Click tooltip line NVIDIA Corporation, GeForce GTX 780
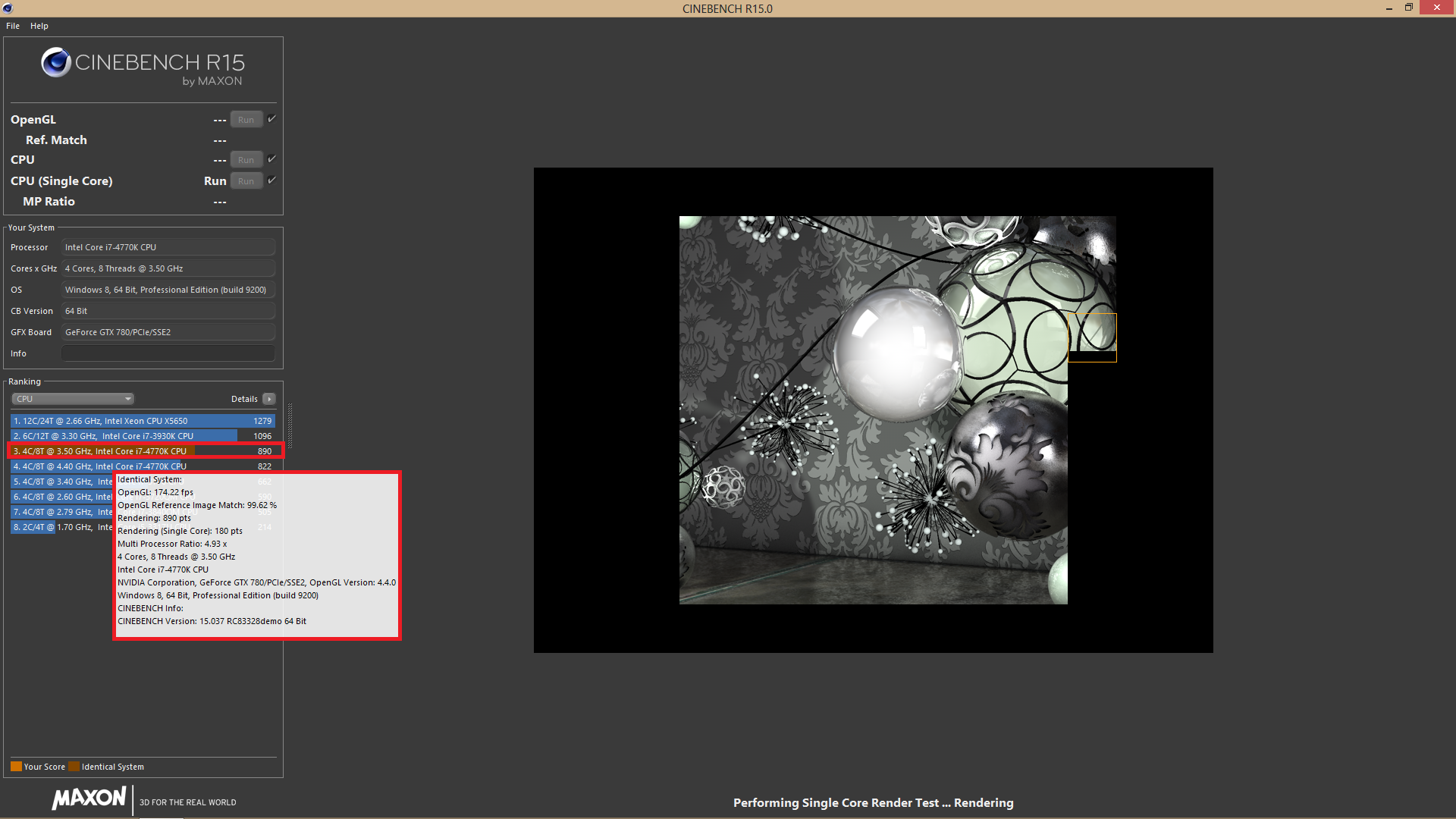 tap(256, 582)
